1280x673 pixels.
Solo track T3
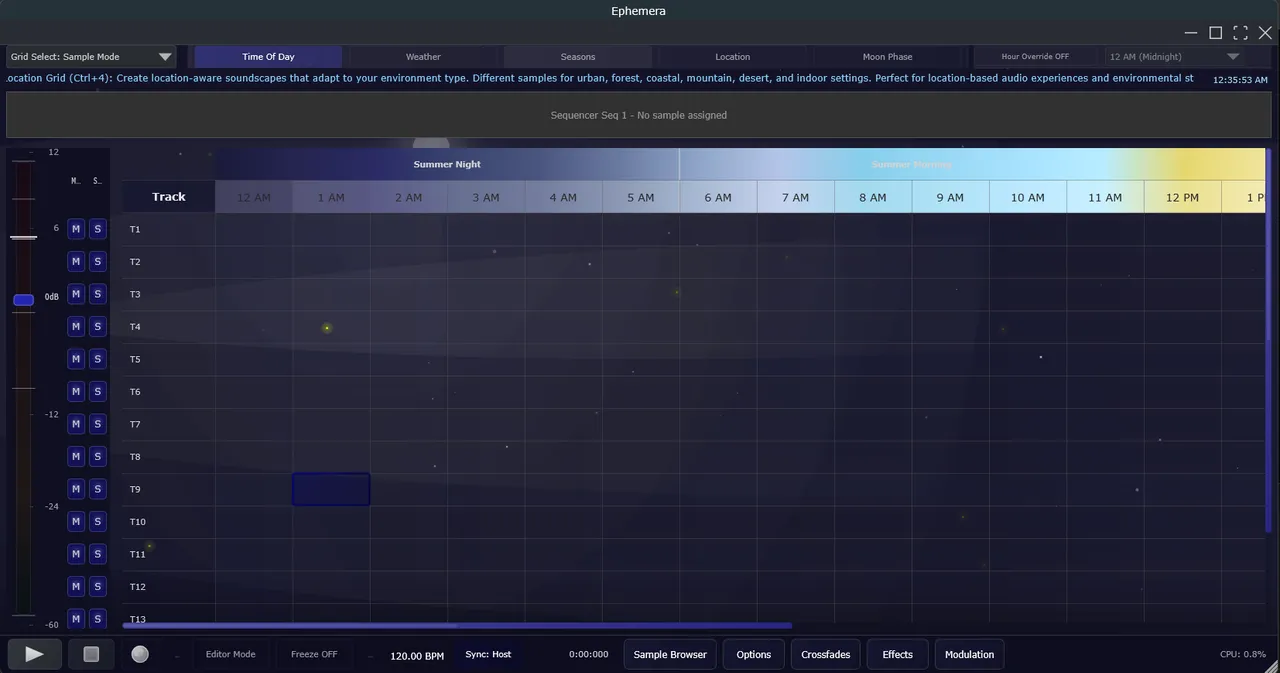click(97, 294)
